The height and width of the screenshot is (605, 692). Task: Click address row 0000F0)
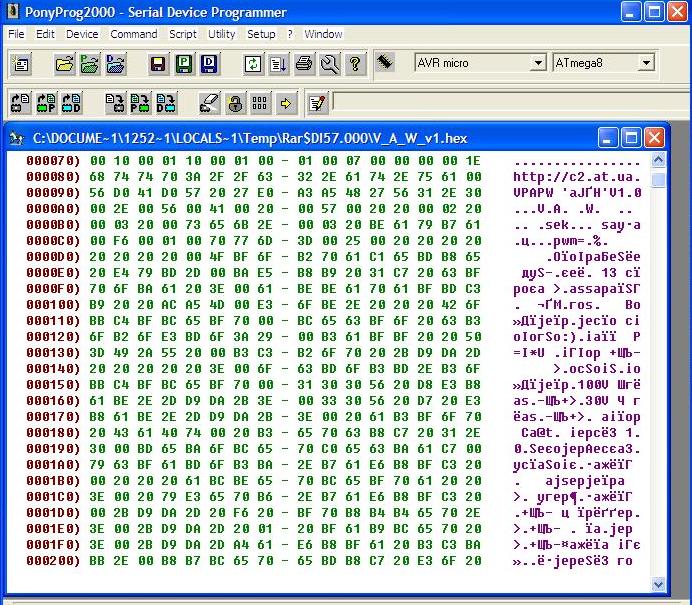point(53,289)
